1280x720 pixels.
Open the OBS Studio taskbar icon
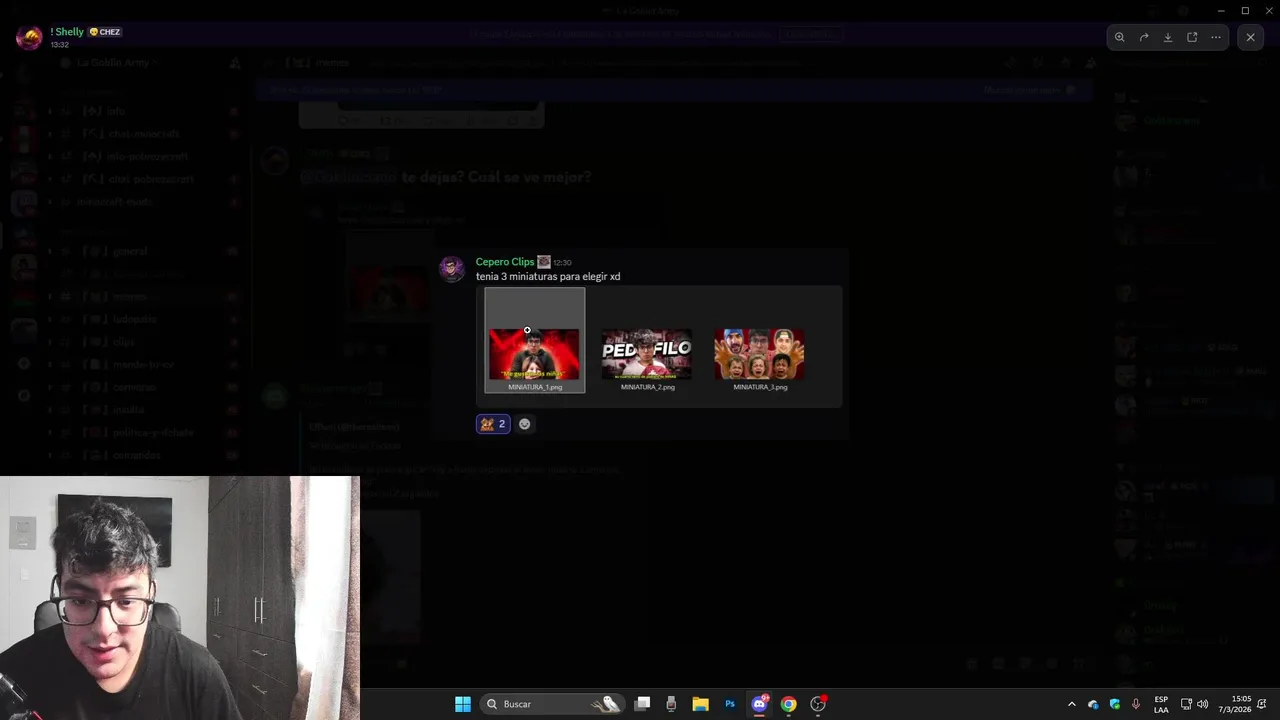pyautogui.click(x=818, y=704)
